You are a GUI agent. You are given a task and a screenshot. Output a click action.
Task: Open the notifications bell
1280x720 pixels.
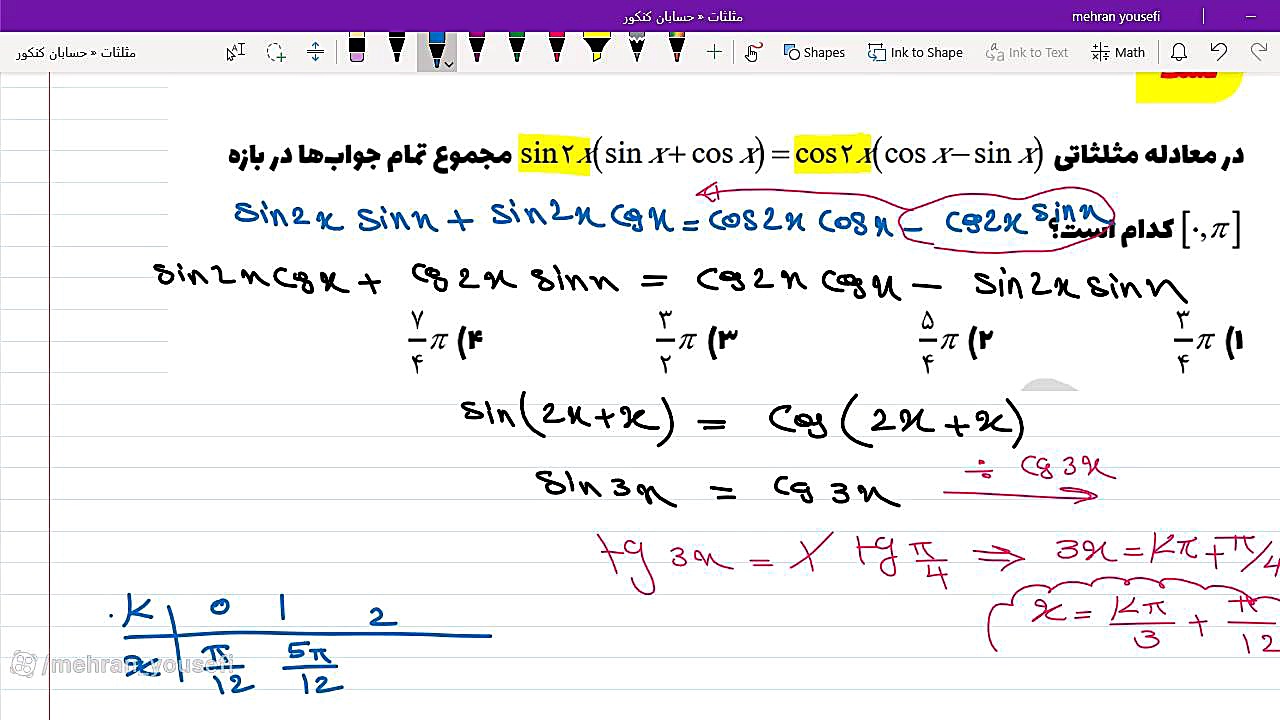(x=1179, y=52)
